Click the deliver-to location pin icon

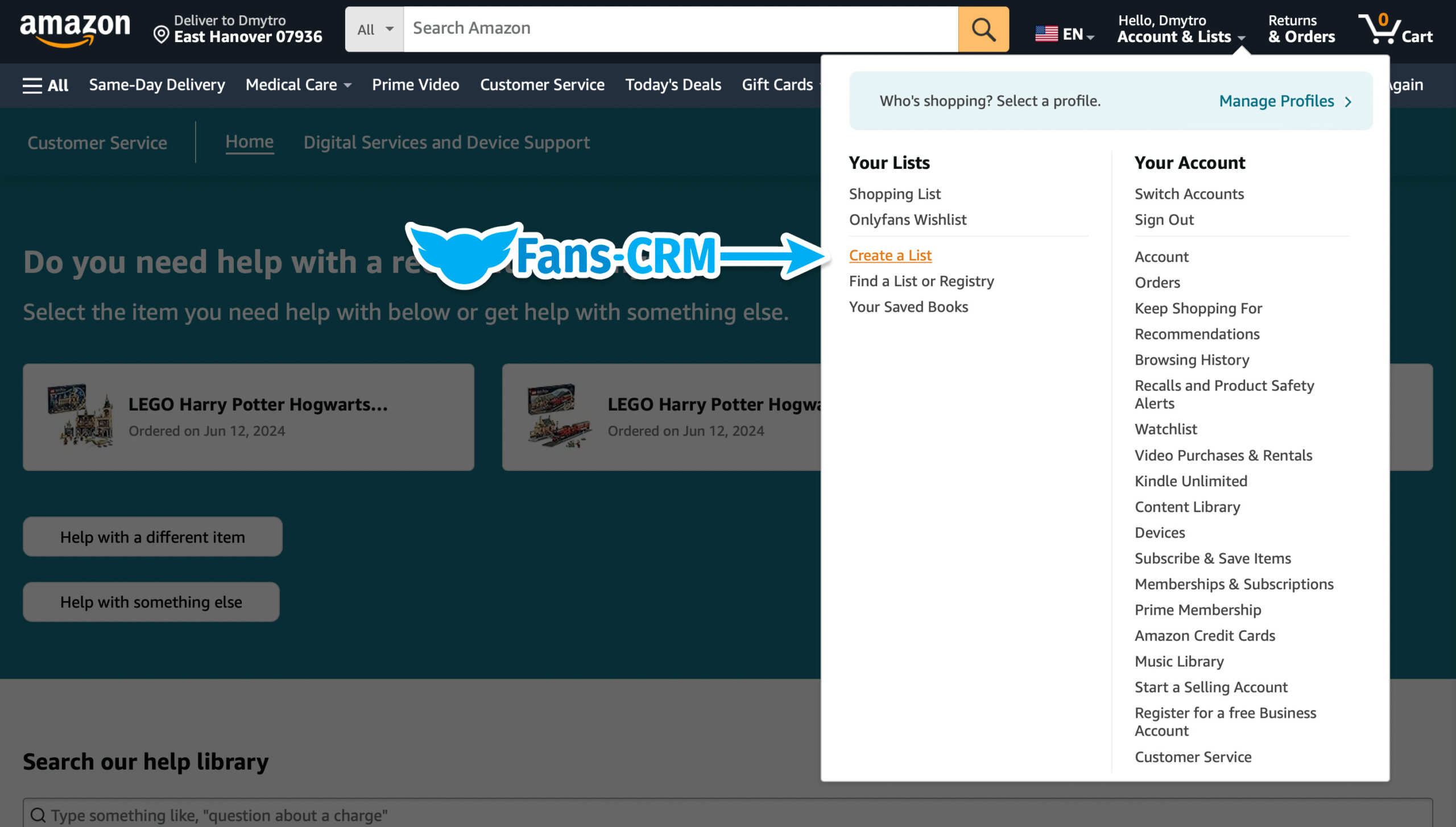click(162, 35)
